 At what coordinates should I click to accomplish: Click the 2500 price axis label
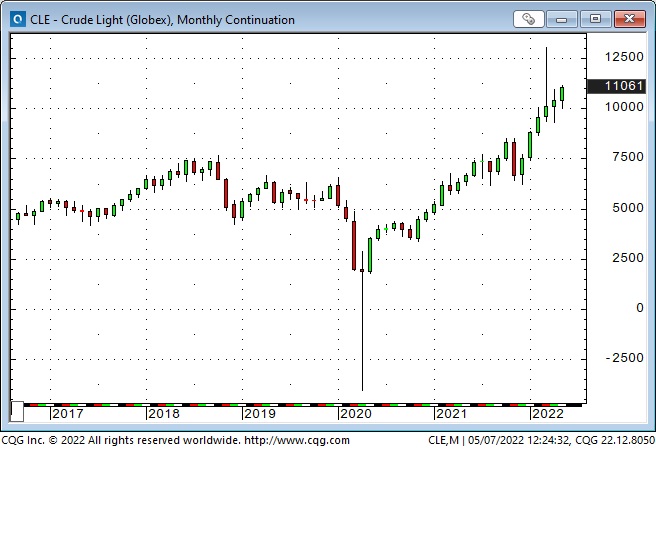click(x=628, y=258)
